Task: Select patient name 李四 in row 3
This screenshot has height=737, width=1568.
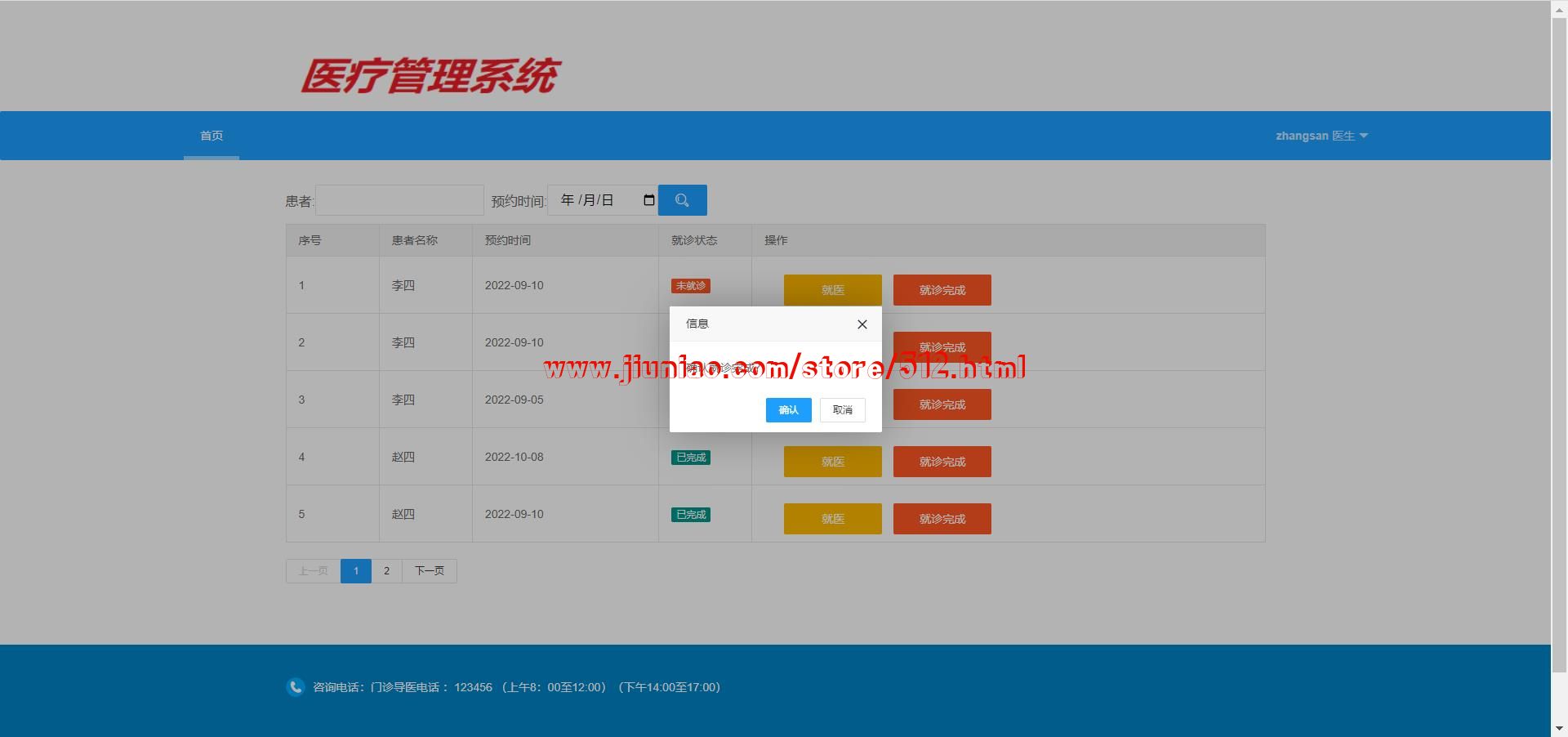Action: pyautogui.click(x=403, y=400)
